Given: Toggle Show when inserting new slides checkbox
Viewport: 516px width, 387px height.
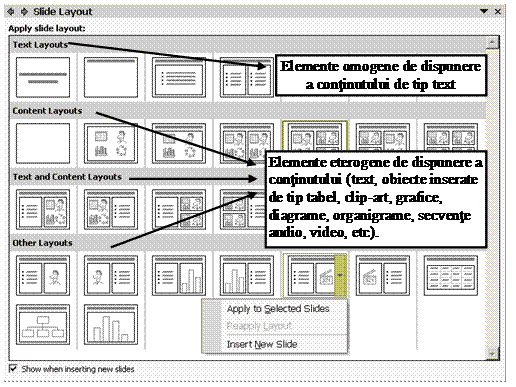Looking at the screenshot, I should pyautogui.click(x=13, y=369).
